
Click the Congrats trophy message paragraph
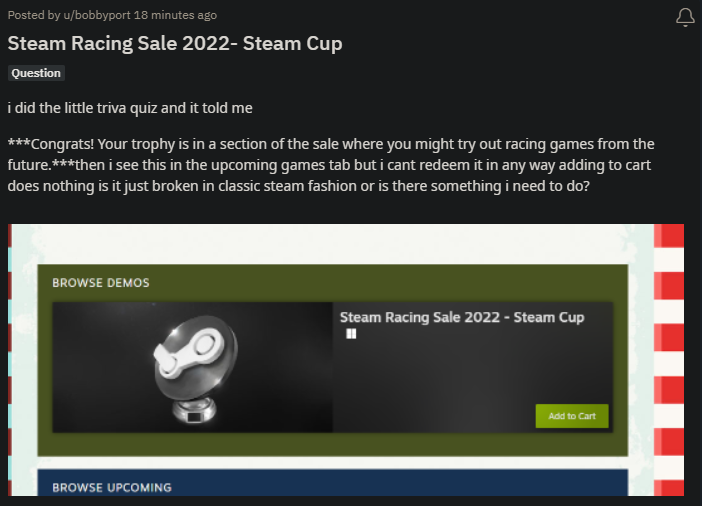click(x=331, y=165)
